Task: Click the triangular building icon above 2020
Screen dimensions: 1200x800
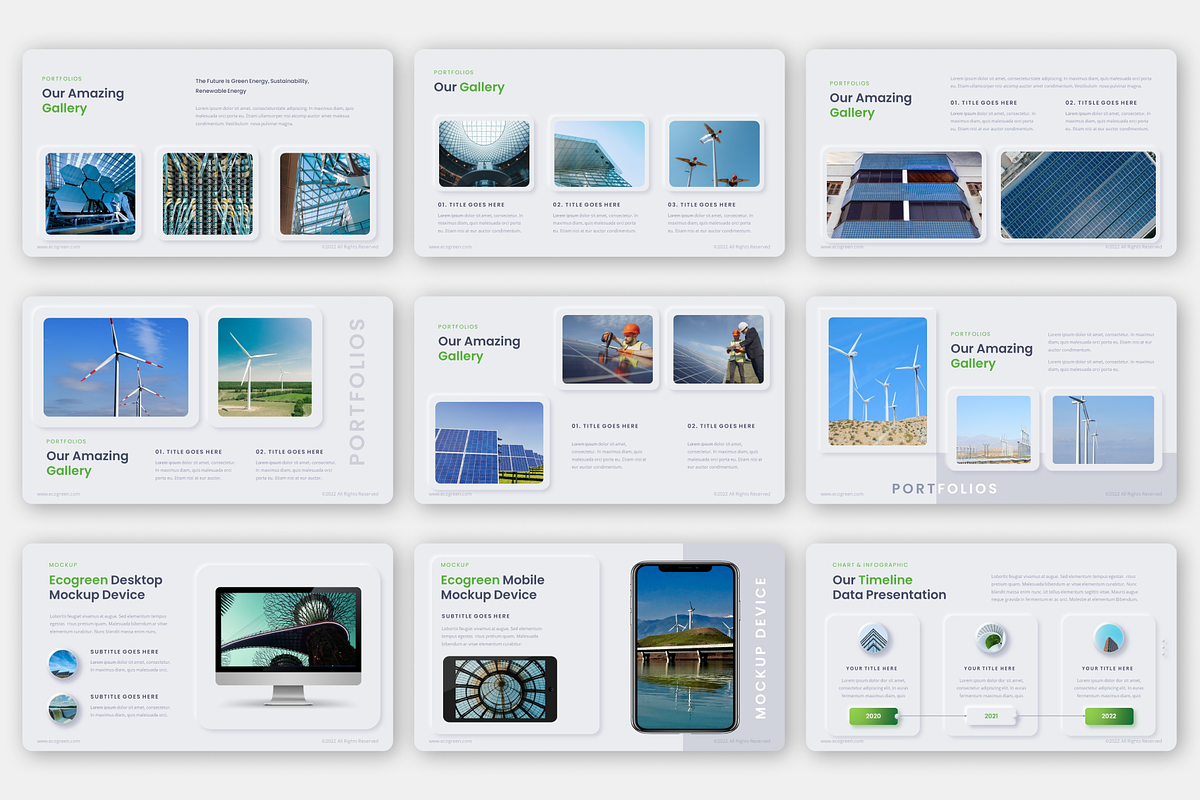Action: [874, 639]
